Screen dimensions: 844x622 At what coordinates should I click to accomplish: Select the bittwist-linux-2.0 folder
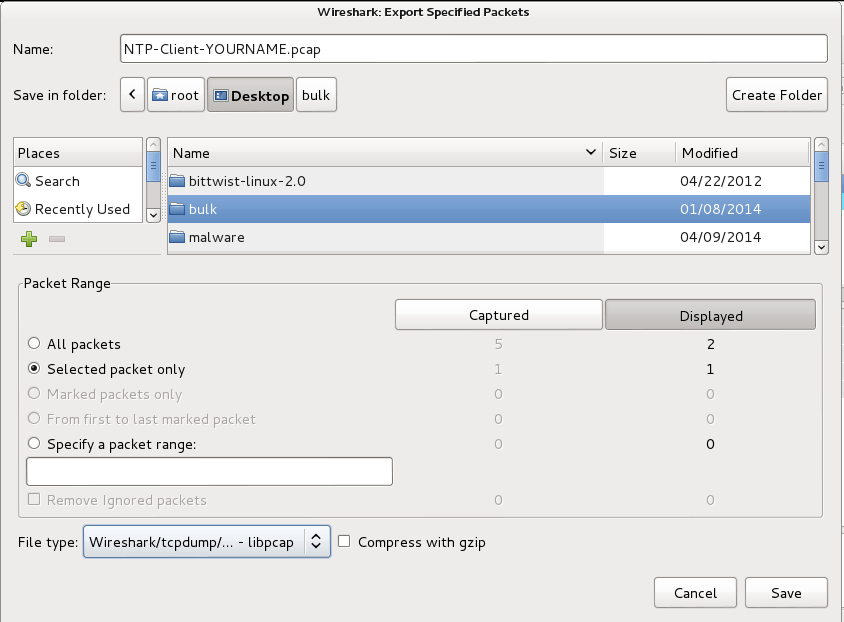pyautogui.click(x=246, y=181)
